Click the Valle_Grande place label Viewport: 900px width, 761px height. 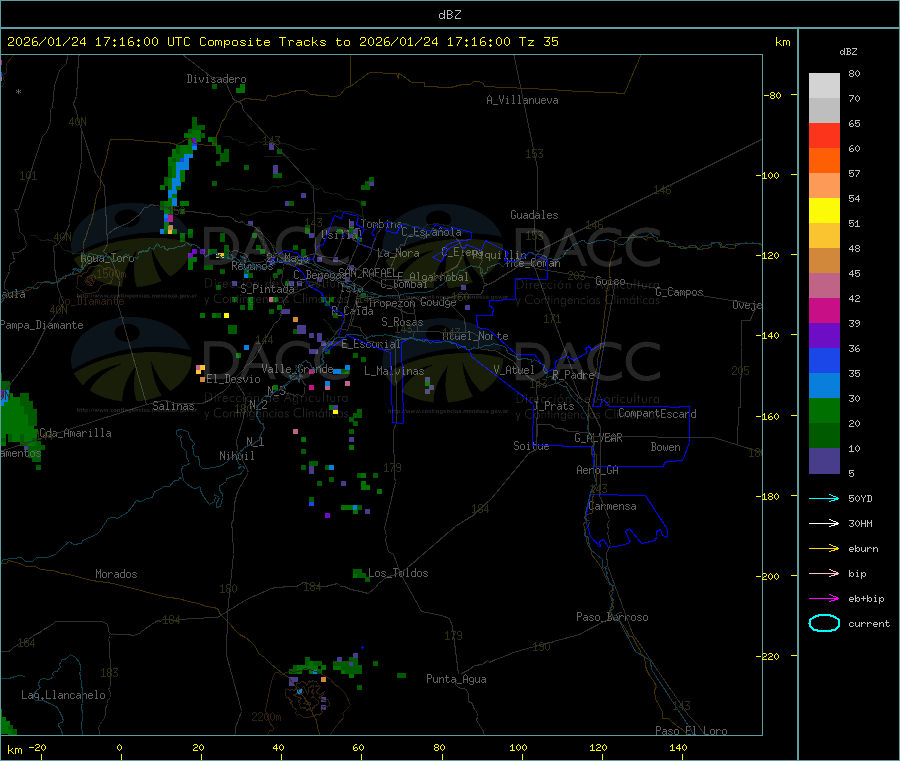(x=297, y=369)
